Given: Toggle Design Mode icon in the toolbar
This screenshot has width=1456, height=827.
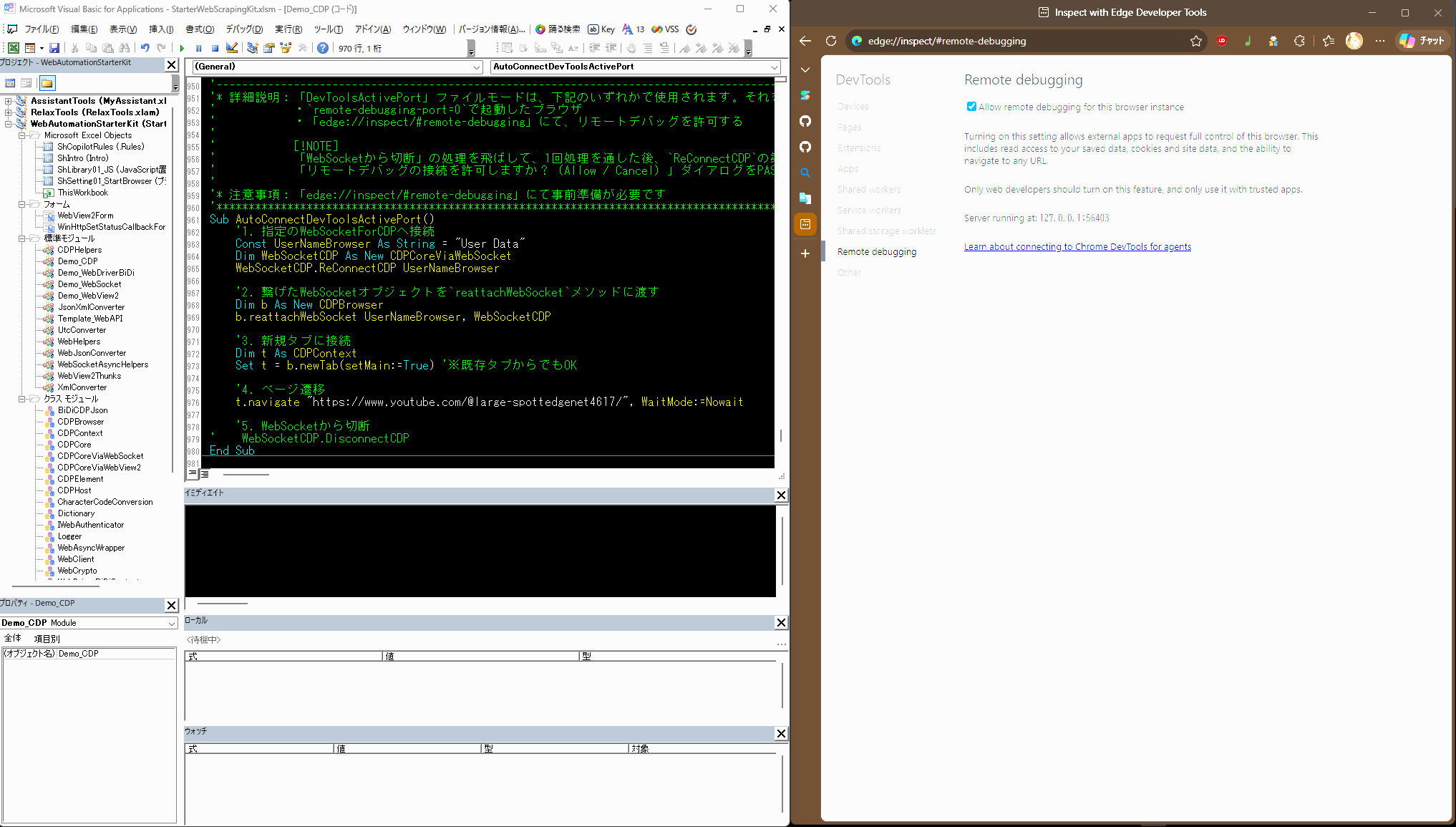Looking at the screenshot, I should point(232,48).
